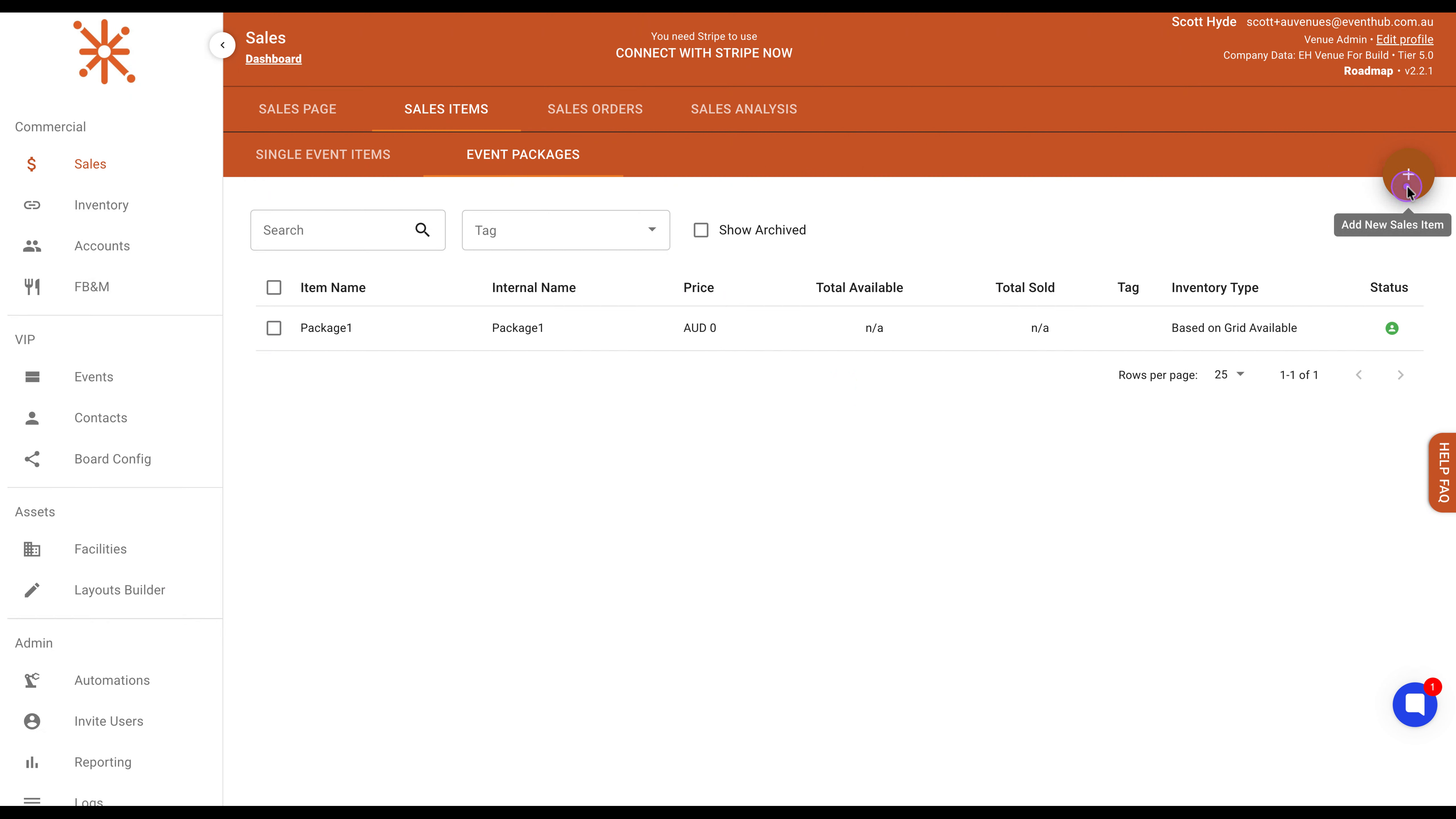
Task: Follow the Dashboard link
Action: pos(274,59)
